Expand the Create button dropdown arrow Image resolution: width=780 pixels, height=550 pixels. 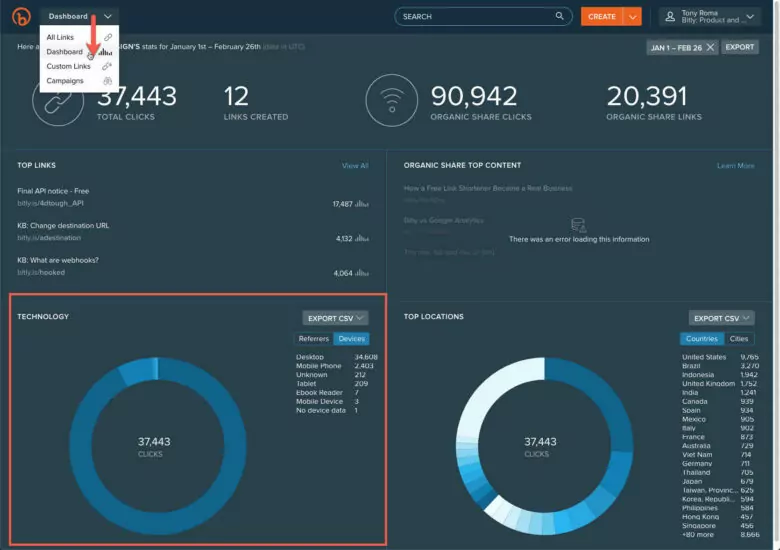632,16
